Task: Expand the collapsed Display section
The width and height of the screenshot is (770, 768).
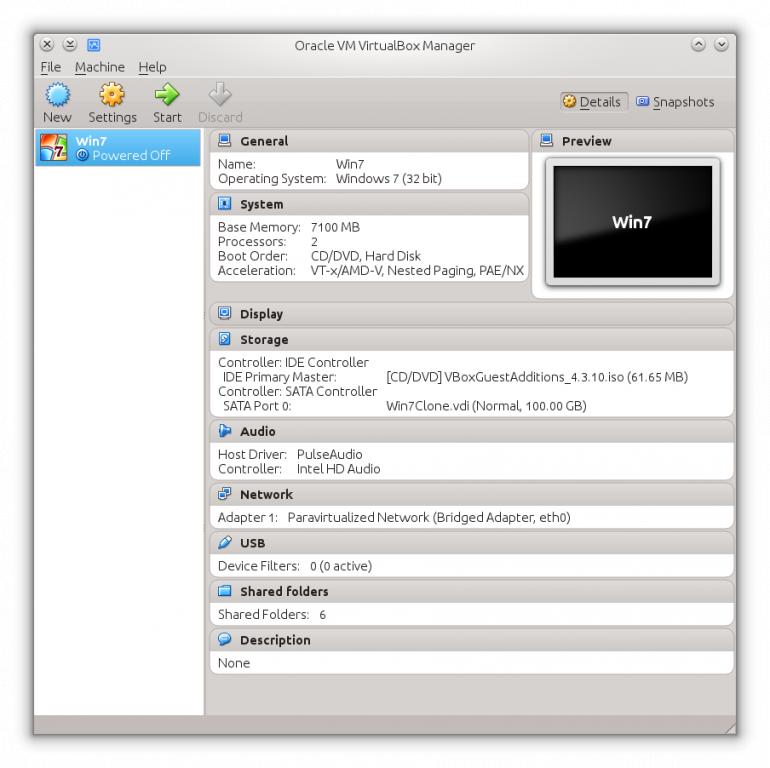Action: (261, 314)
